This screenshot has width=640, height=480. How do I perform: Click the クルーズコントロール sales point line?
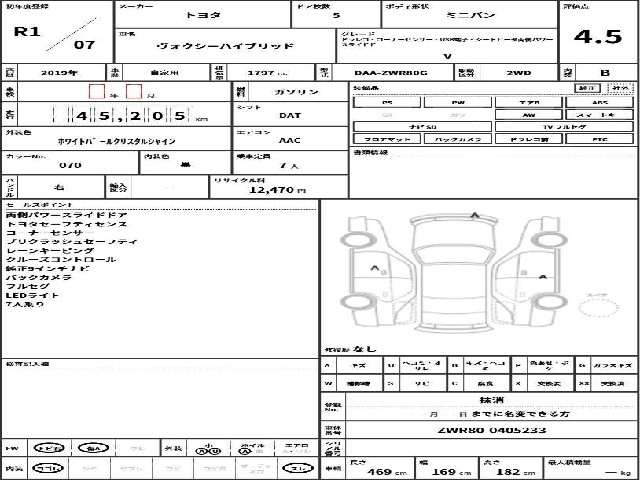click(x=61, y=260)
